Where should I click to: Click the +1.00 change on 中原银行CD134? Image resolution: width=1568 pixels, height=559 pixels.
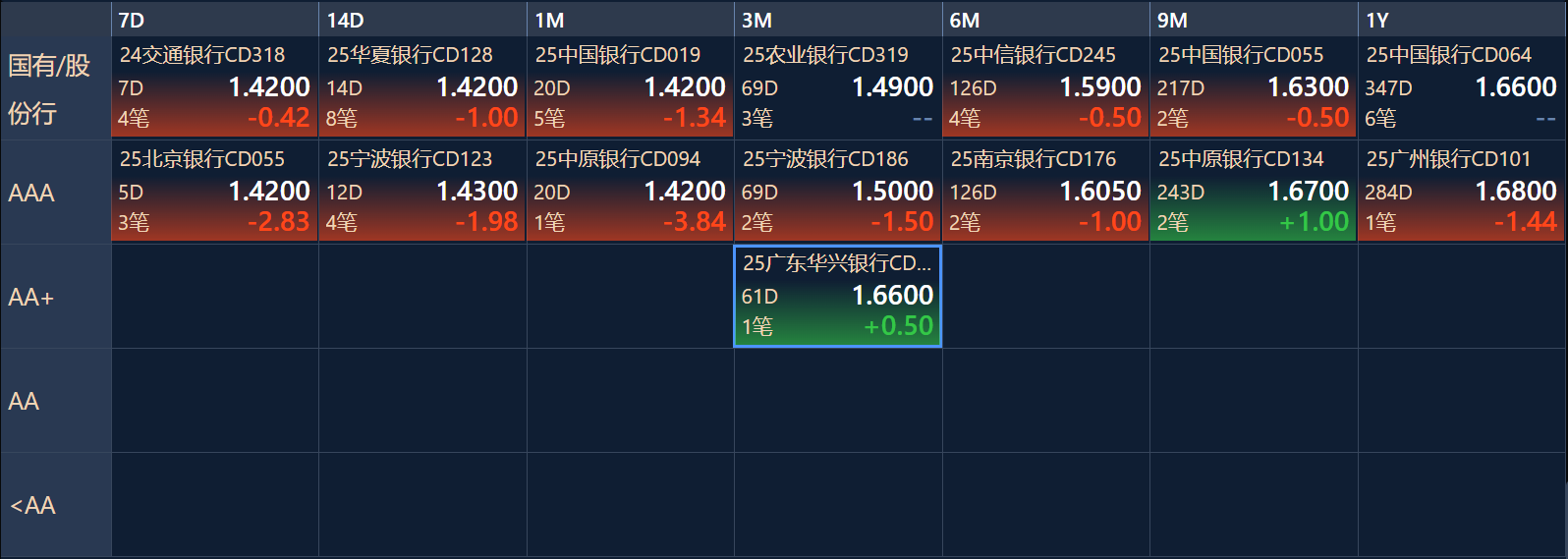pos(1315,222)
